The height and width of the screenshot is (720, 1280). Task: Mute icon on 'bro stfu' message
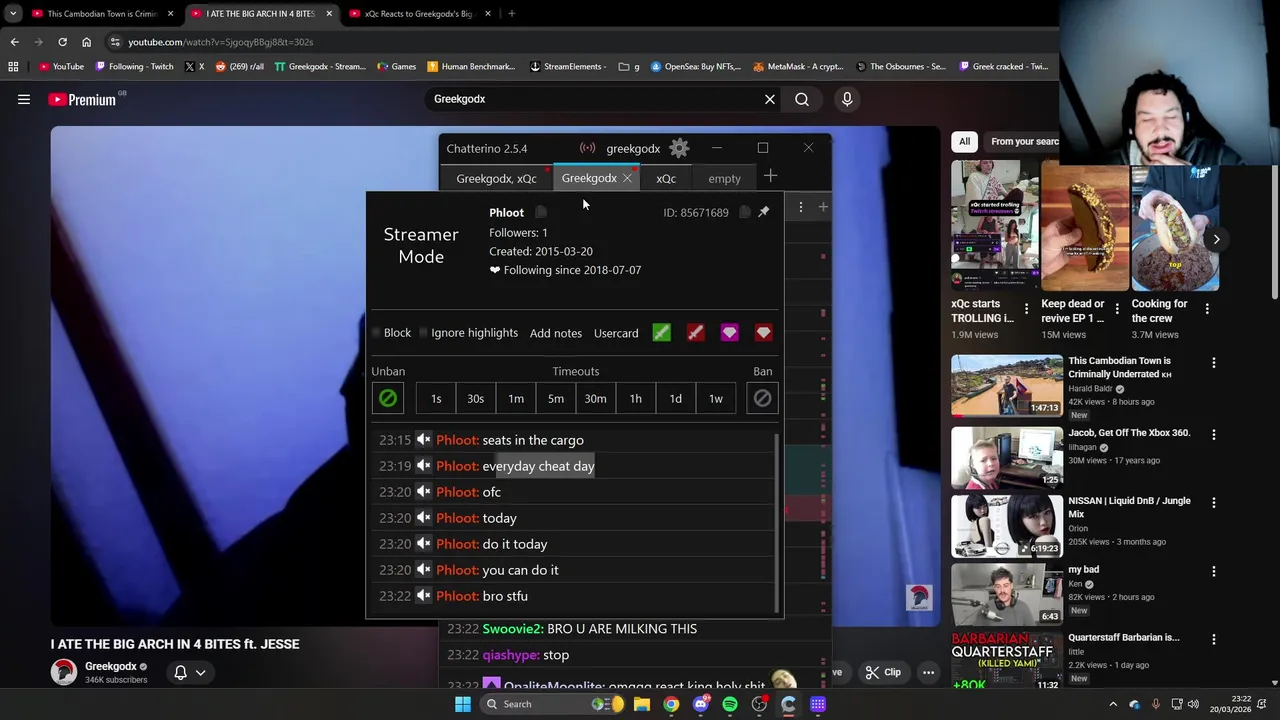click(424, 596)
